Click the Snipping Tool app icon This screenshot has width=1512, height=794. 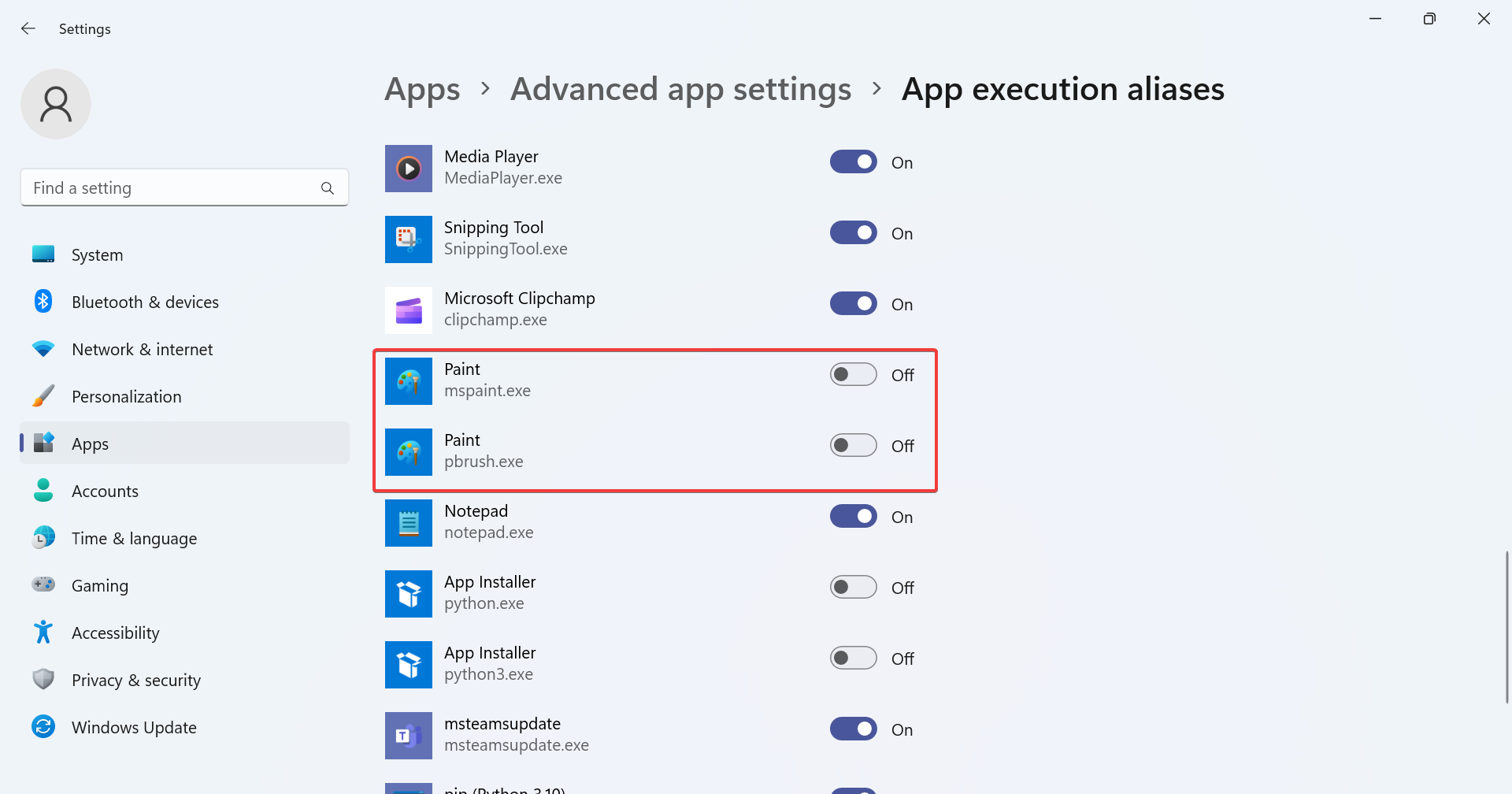tap(408, 239)
